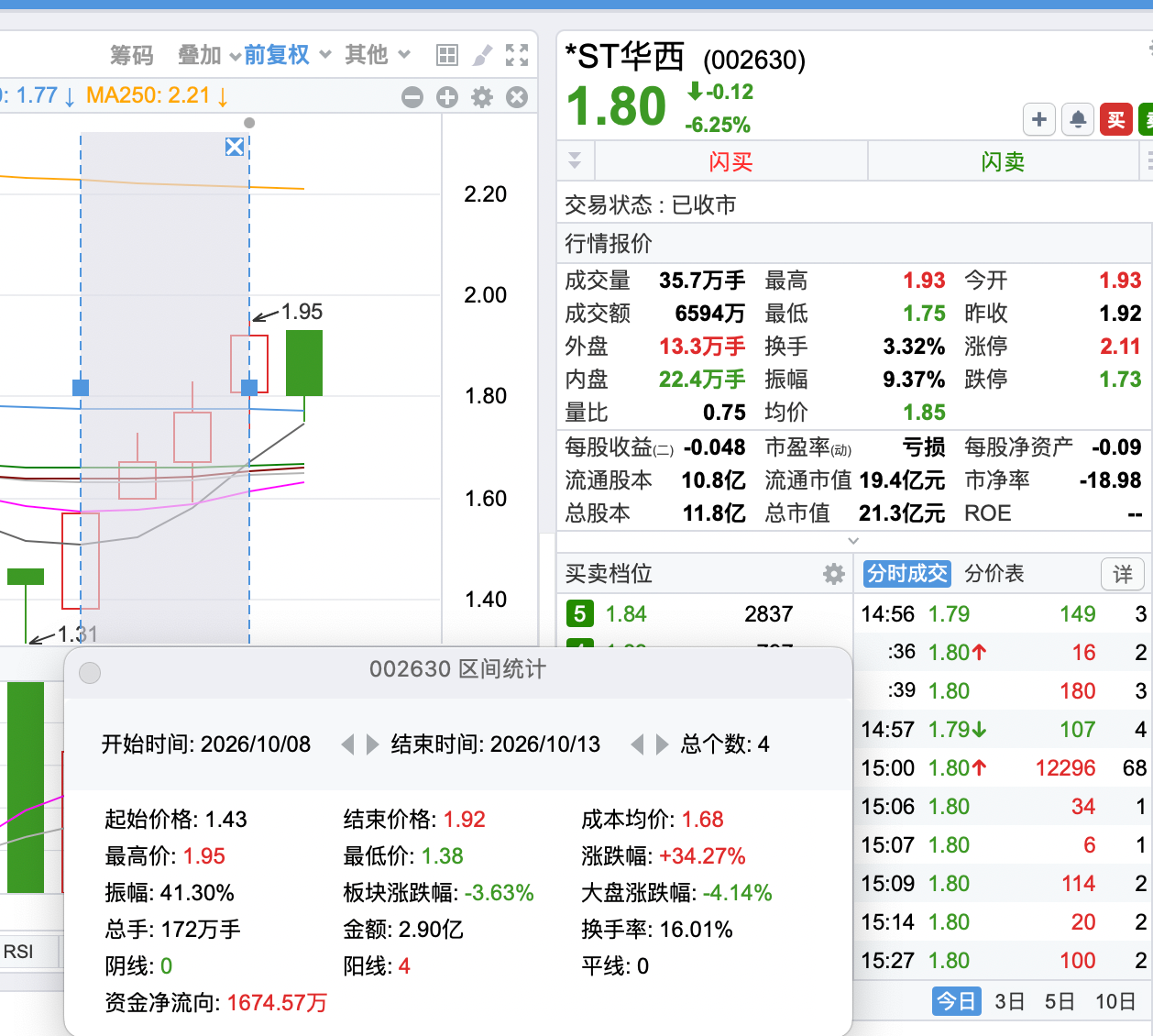Select 10日 time range
This screenshot has height=1036, width=1153.
pos(1115,1001)
